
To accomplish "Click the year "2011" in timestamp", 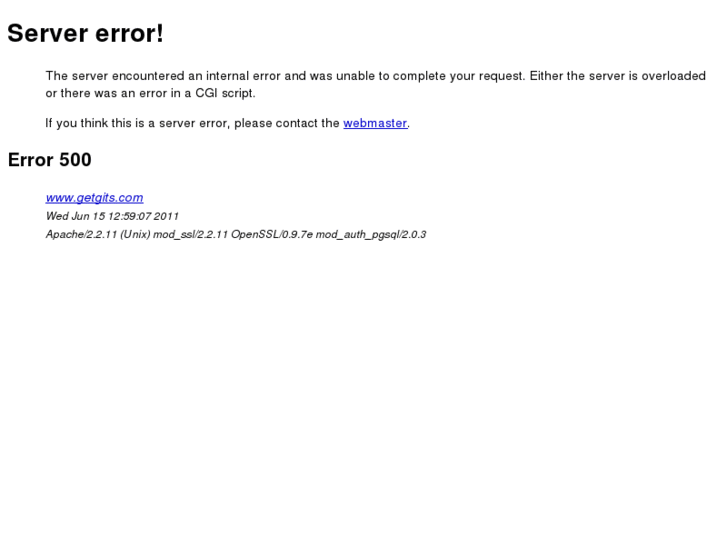I will (166, 216).
